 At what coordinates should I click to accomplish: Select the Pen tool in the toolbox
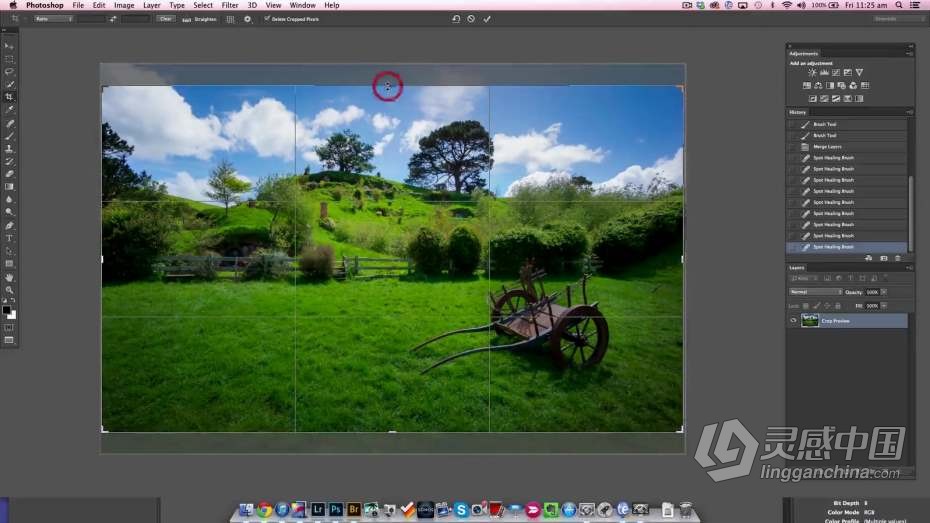pyautogui.click(x=9, y=225)
